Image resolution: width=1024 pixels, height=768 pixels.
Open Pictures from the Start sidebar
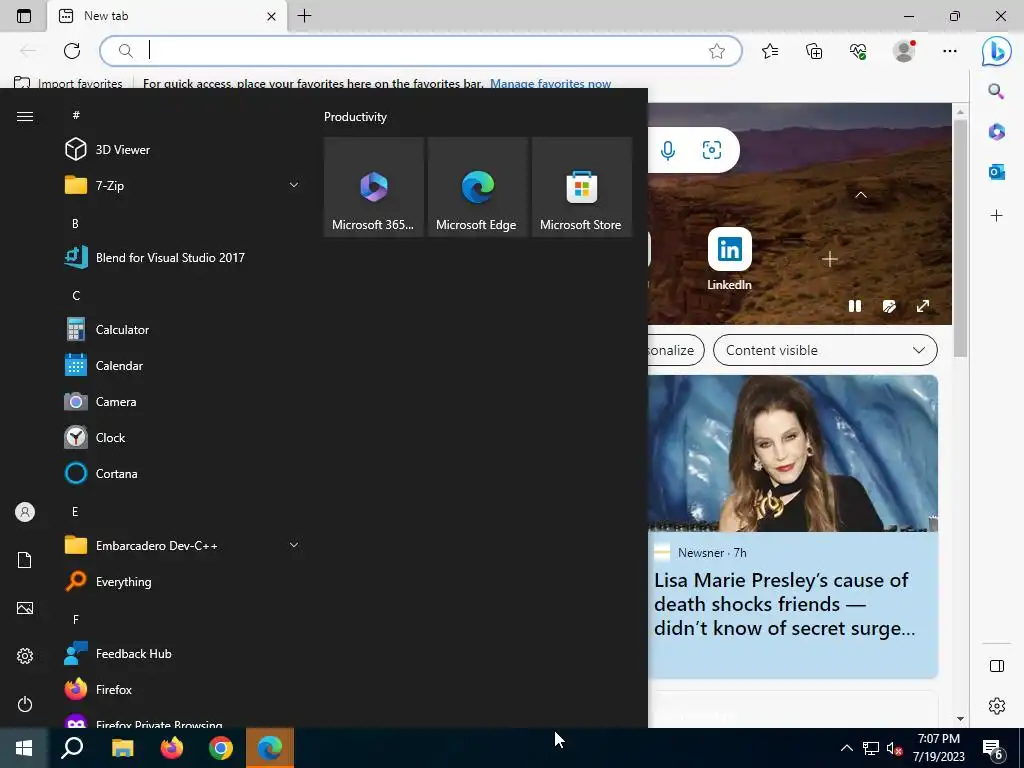coord(25,608)
